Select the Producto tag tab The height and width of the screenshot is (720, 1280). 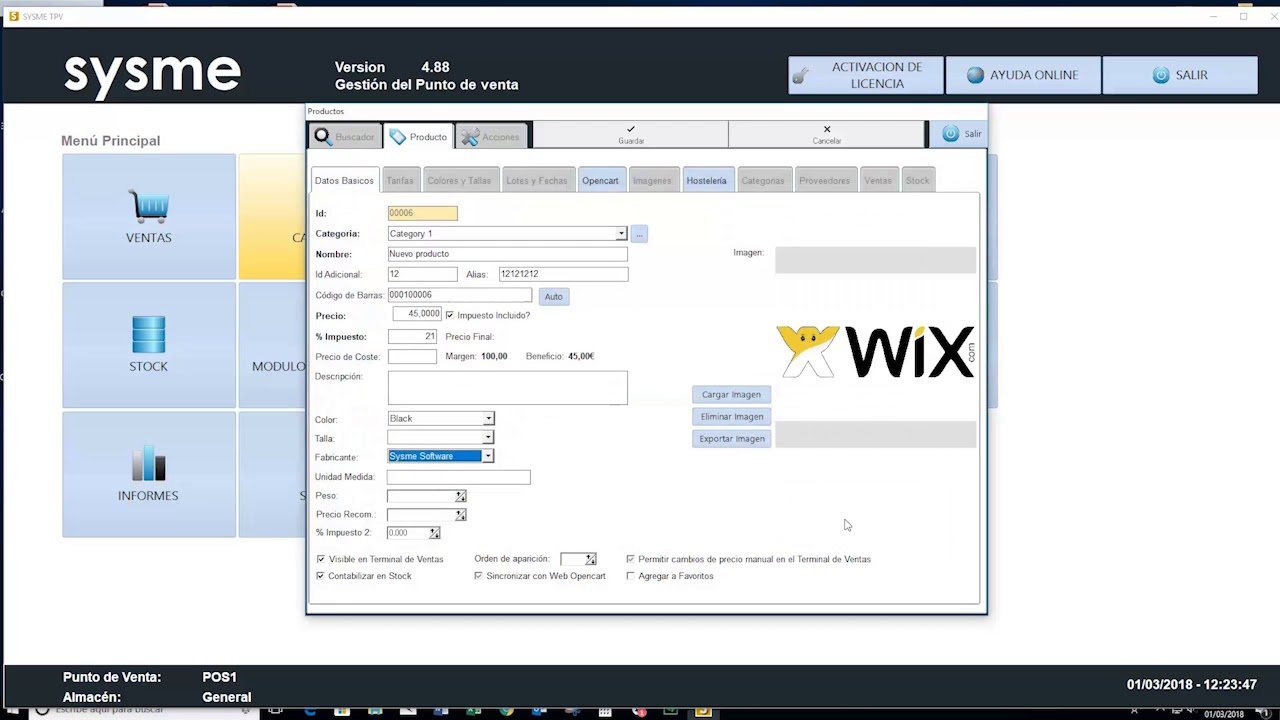(419, 136)
